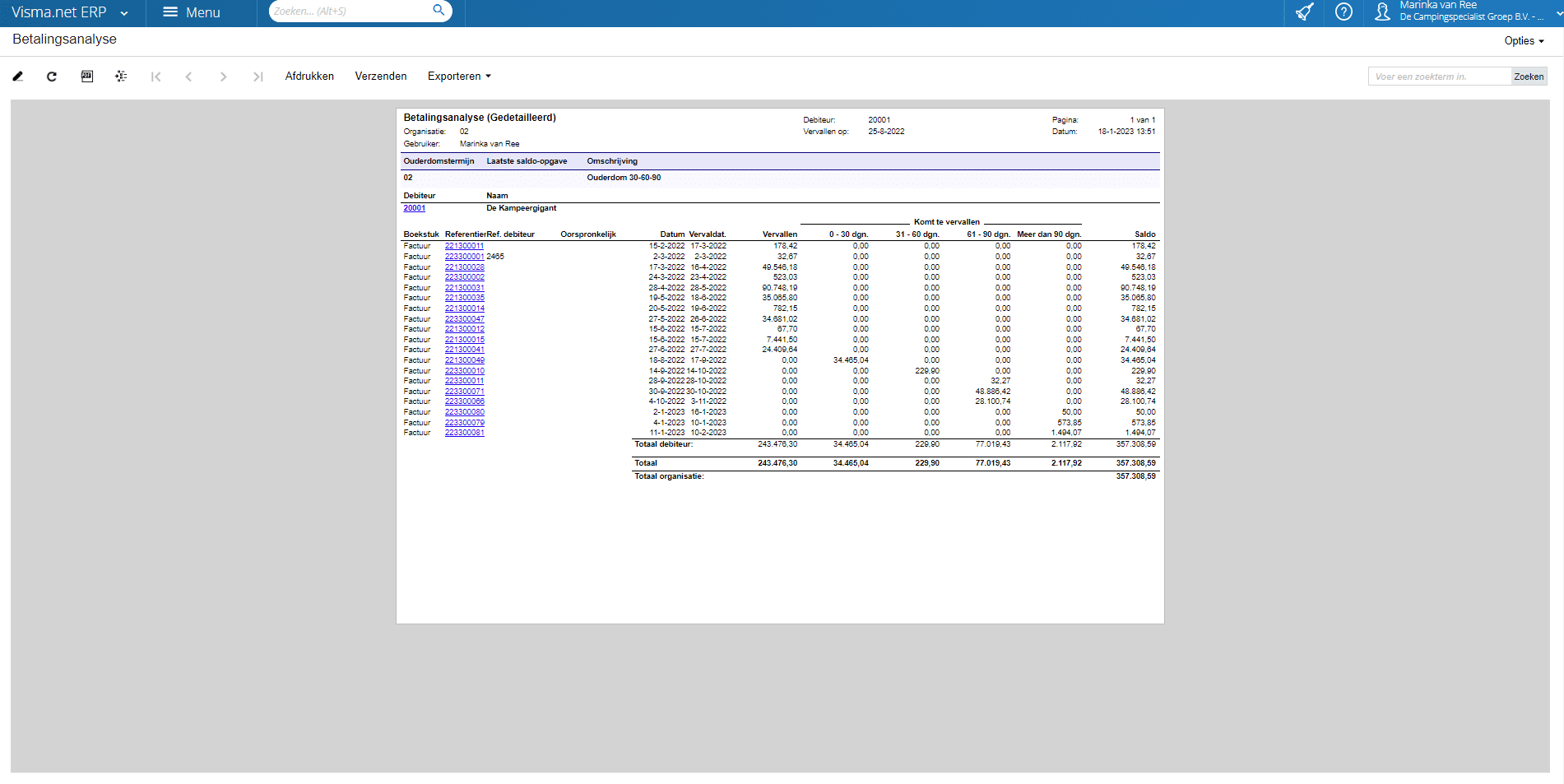
Task: Open the Opties dropdown
Action: tap(1524, 41)
